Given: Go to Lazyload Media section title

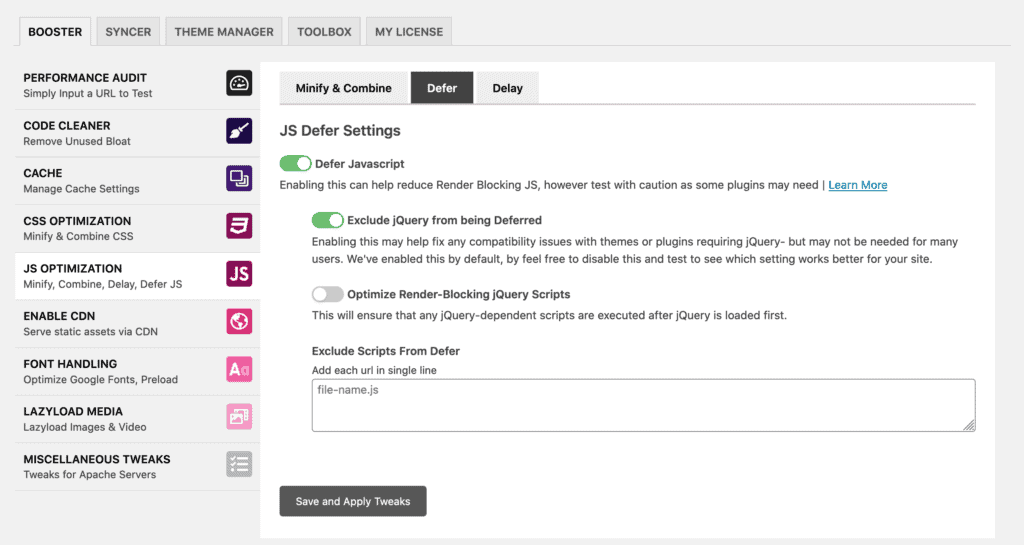Looking at the screenshot, I should tap(73, 411).
